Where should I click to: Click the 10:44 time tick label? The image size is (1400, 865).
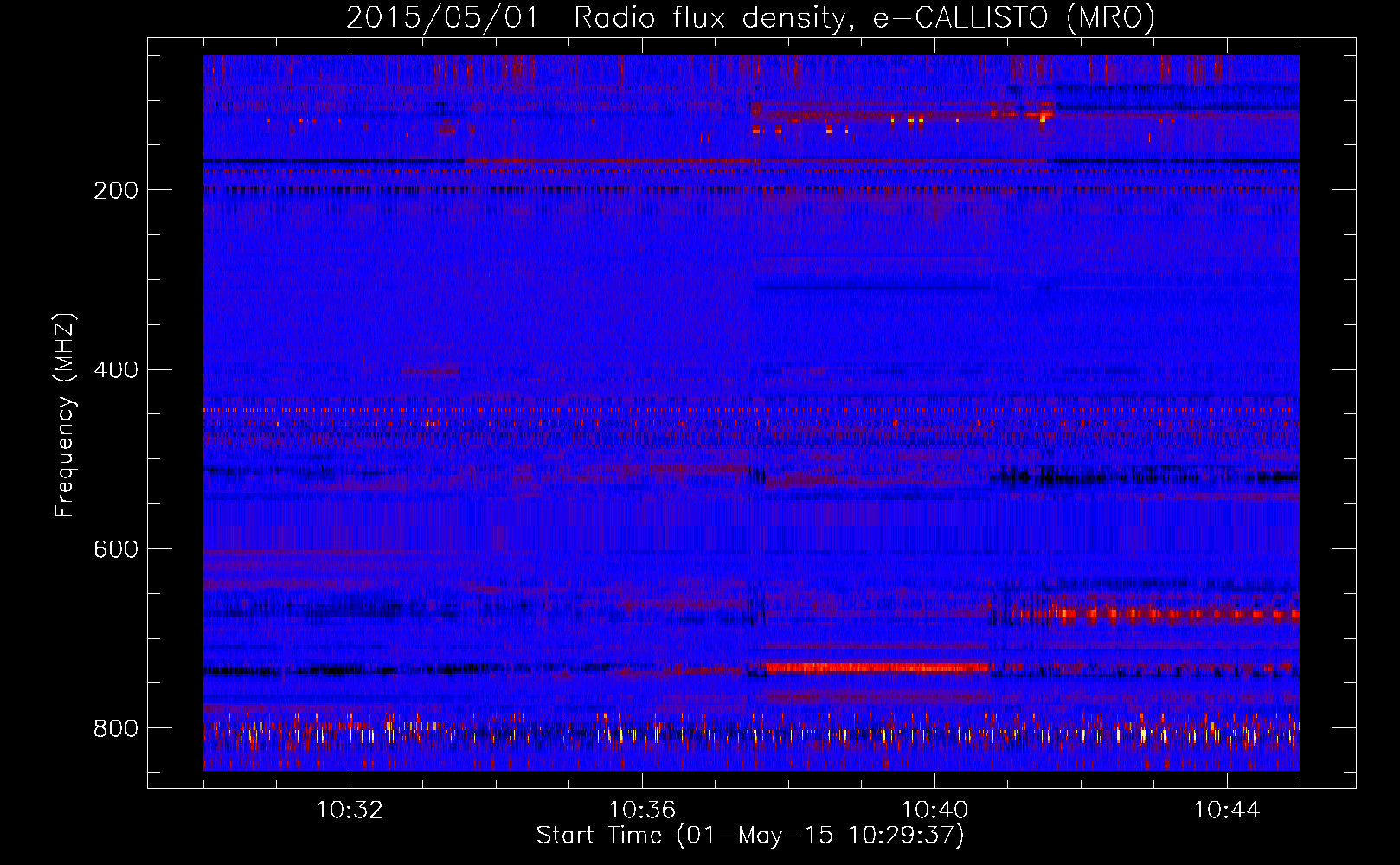(1227, 811)
